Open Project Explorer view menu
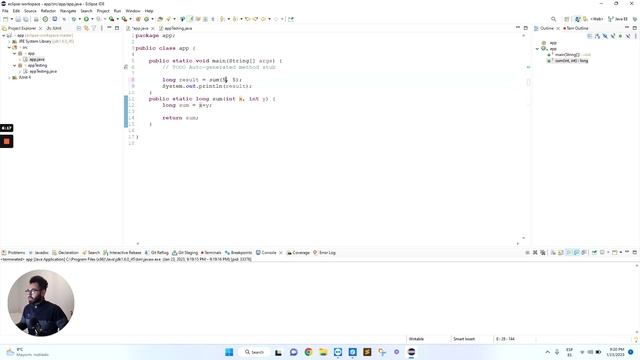This screenshot has width=640, height=360. [x=102, y=28]
